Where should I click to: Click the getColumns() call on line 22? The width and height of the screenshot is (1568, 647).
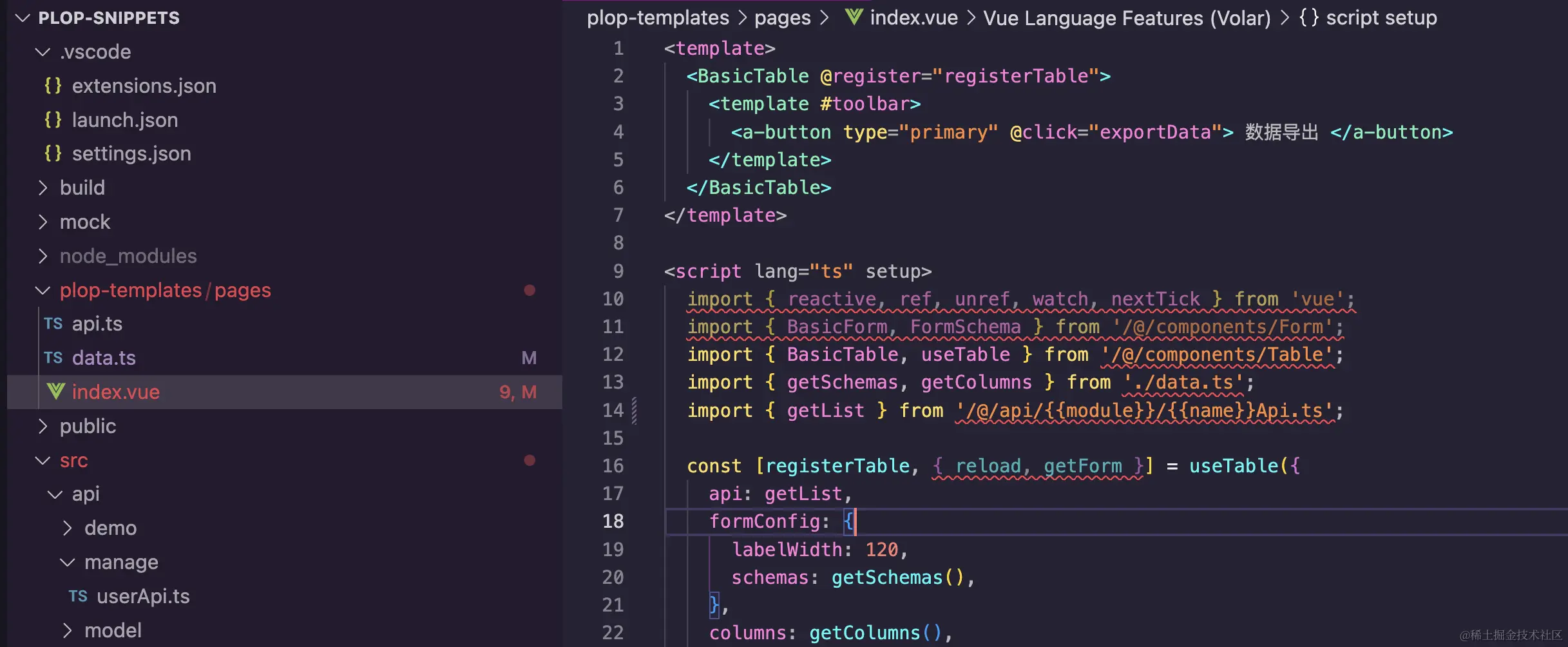[x=876, y=633]
